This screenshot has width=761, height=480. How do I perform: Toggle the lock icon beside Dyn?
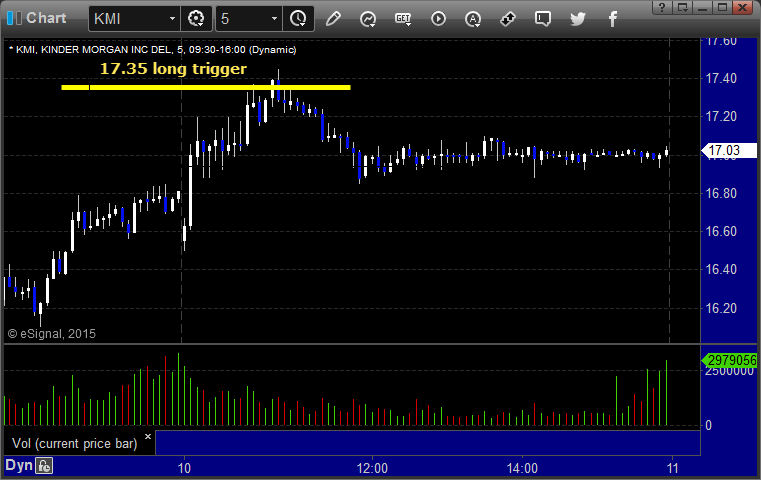(x=44, y=466)
